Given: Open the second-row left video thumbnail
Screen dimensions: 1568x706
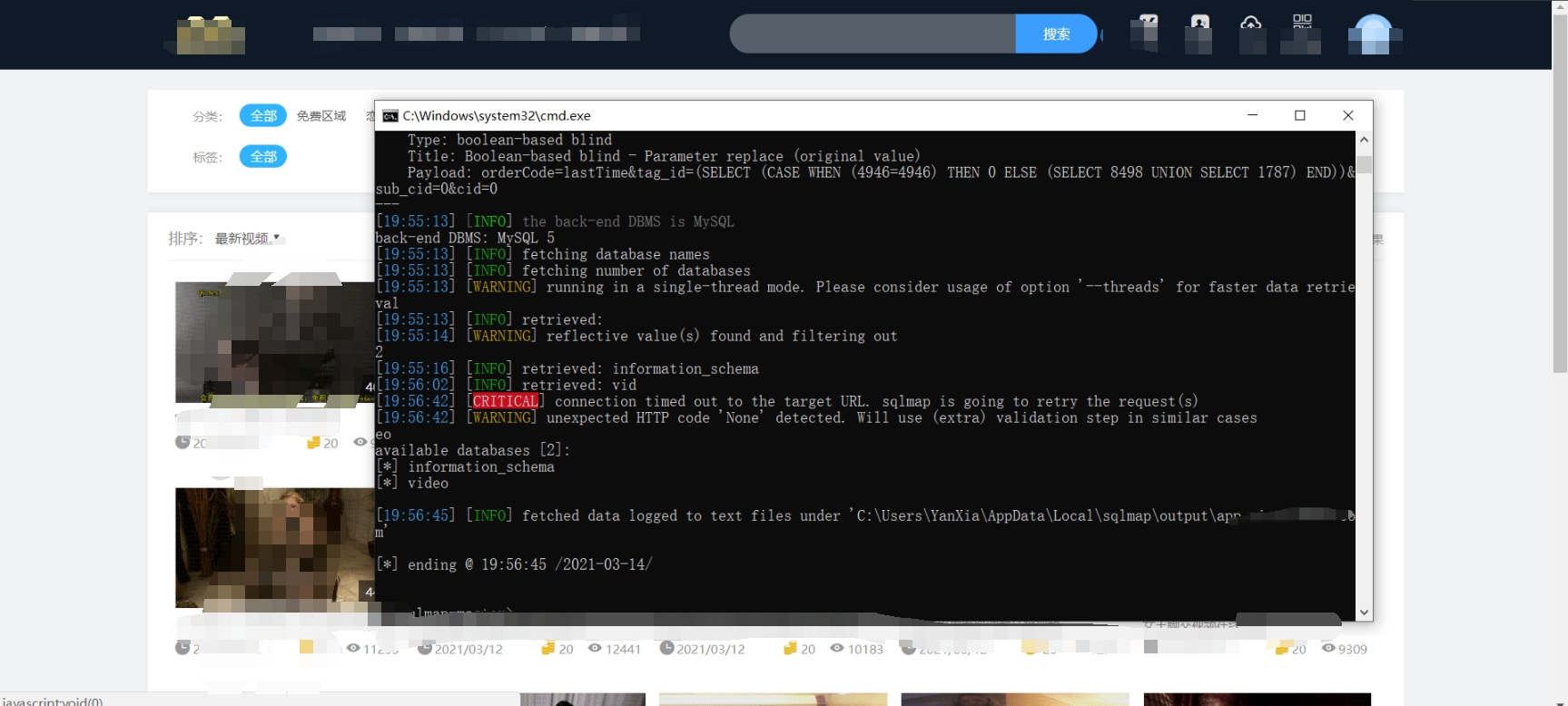Looking at the screenshot, I should click(x=274, y=547).
